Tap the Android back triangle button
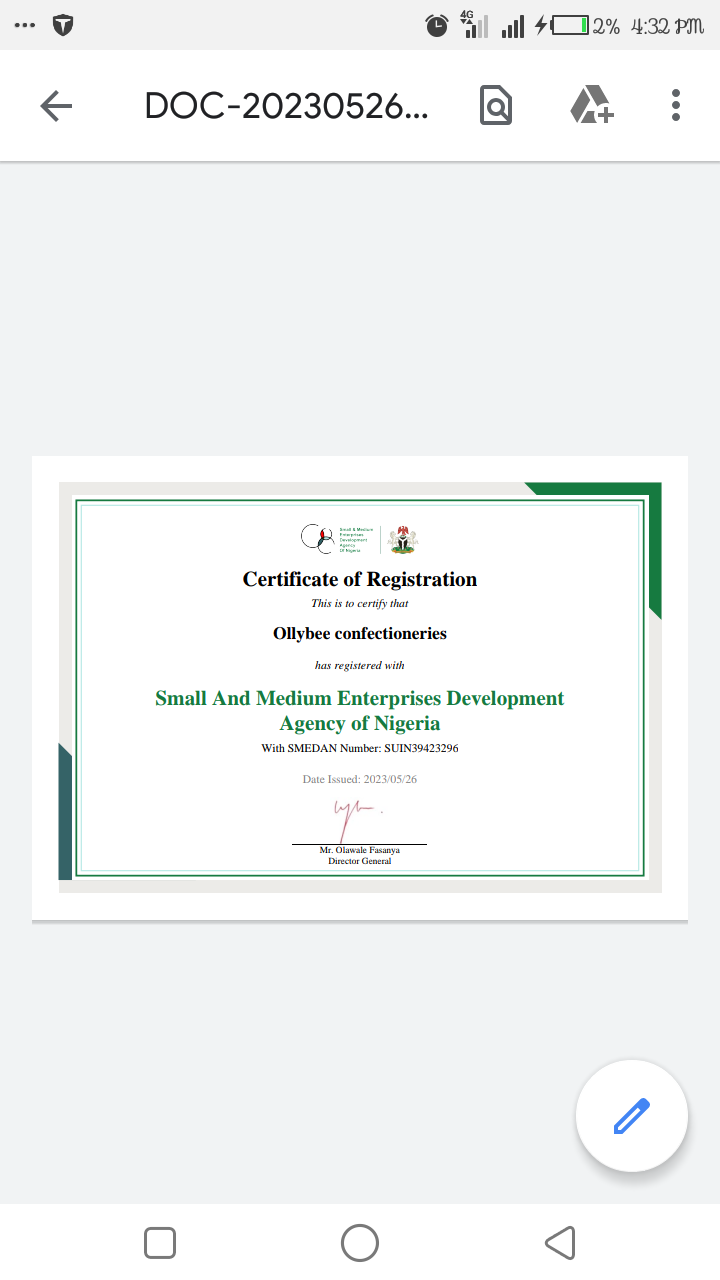The height and width of the screenshot is (1280, 720). [x=560, y=1243]
